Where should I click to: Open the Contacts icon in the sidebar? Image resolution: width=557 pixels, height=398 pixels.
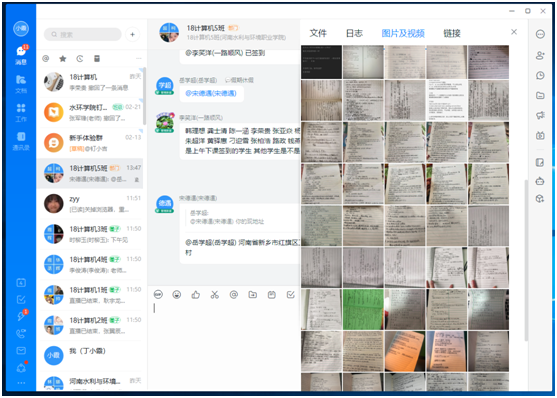[21, 141]
